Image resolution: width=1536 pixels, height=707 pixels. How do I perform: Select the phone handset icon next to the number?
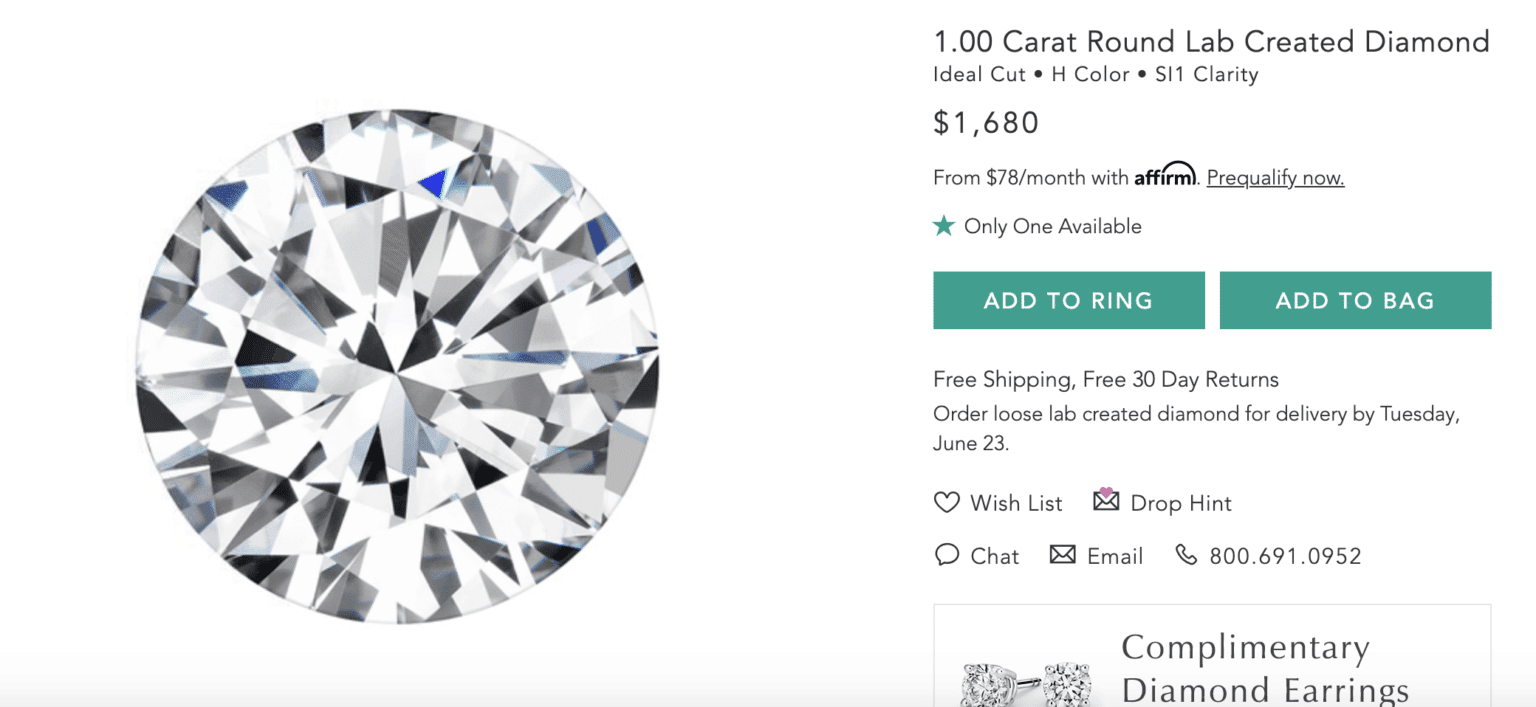point(1186,555)
